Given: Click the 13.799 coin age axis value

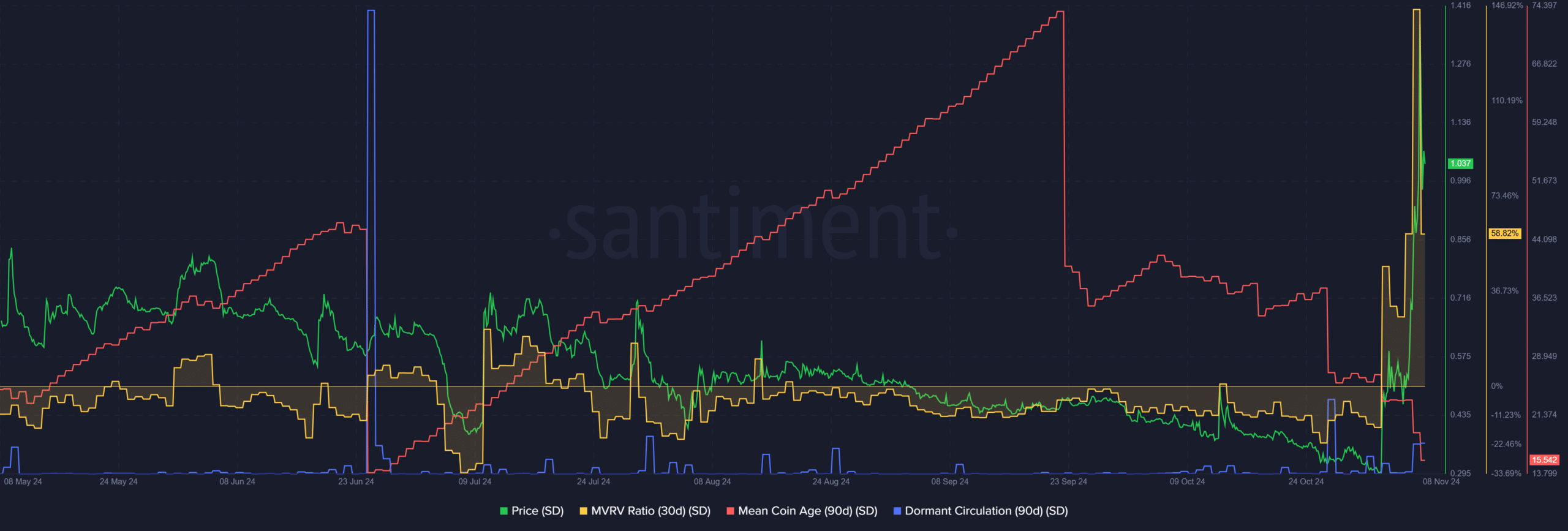Looking at the screenshot, I should (1544, 473).
